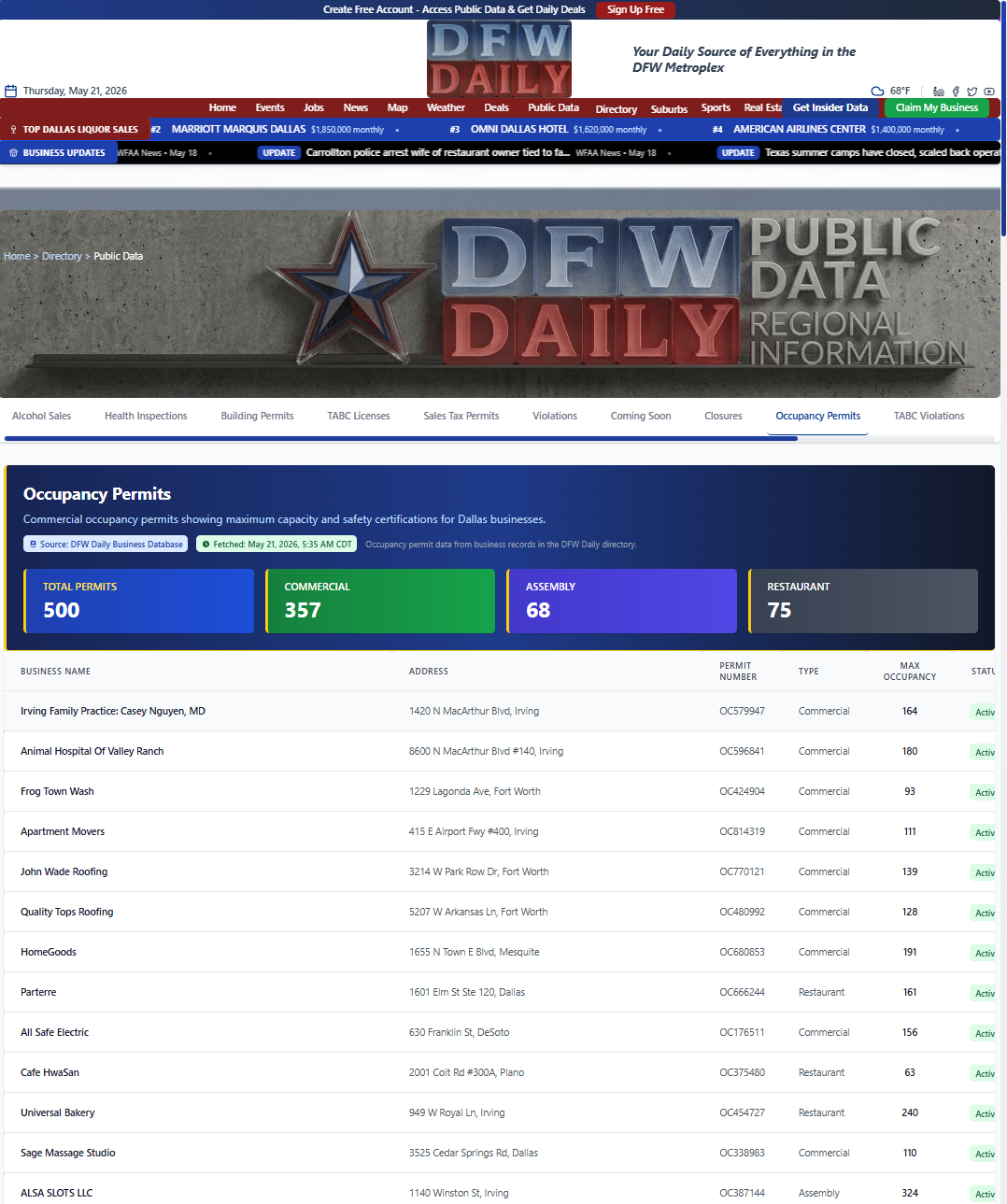Open the Weather nav item

446,107
